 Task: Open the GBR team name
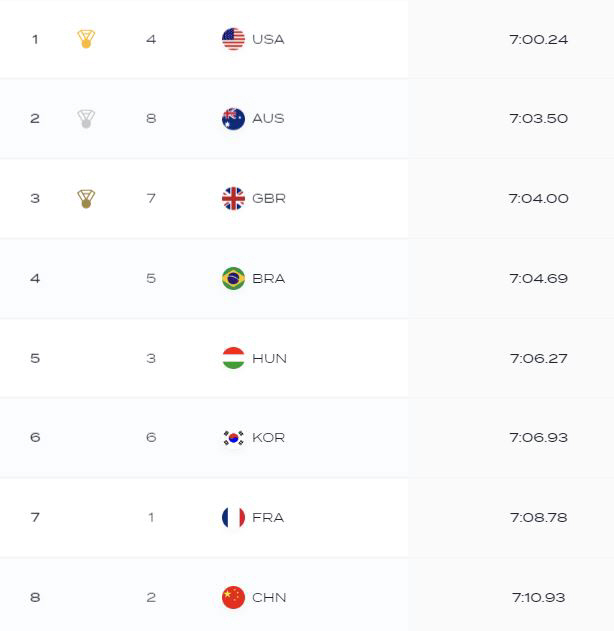[x=269, y=198]
